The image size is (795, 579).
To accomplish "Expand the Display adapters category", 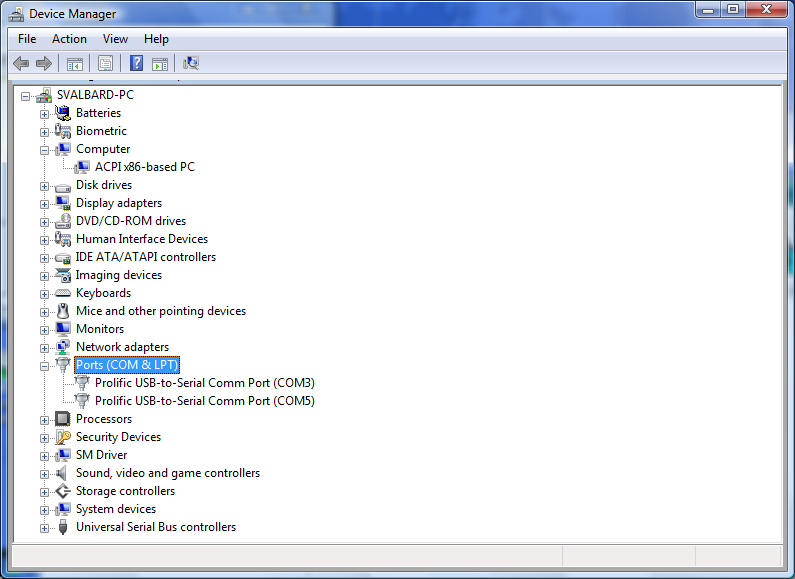I will 44,204.
